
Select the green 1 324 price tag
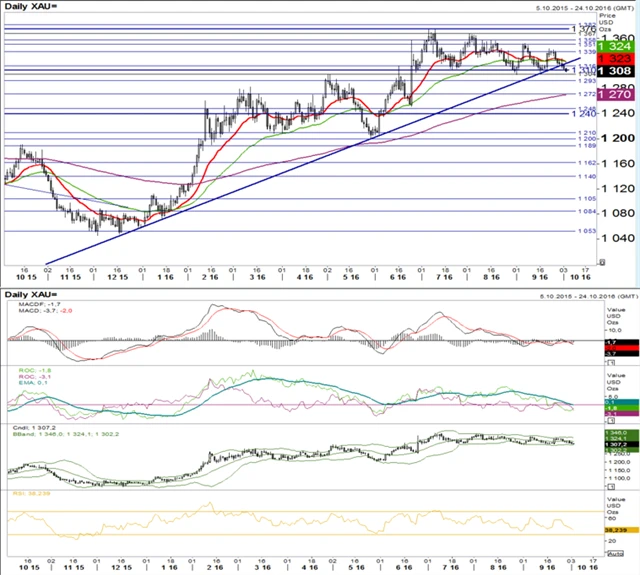tap(619, 46)
